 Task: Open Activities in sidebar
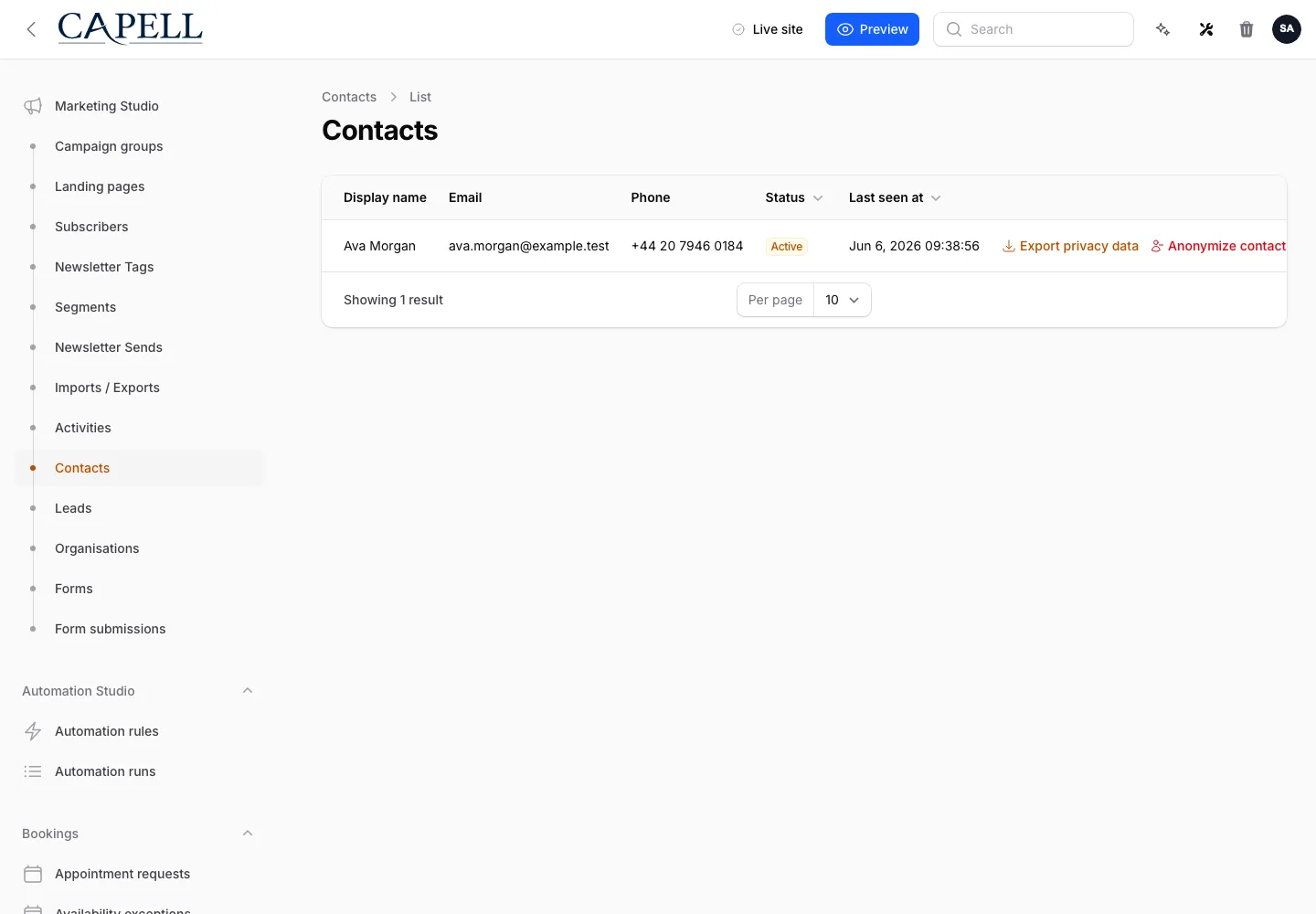[x=83, y=428]
